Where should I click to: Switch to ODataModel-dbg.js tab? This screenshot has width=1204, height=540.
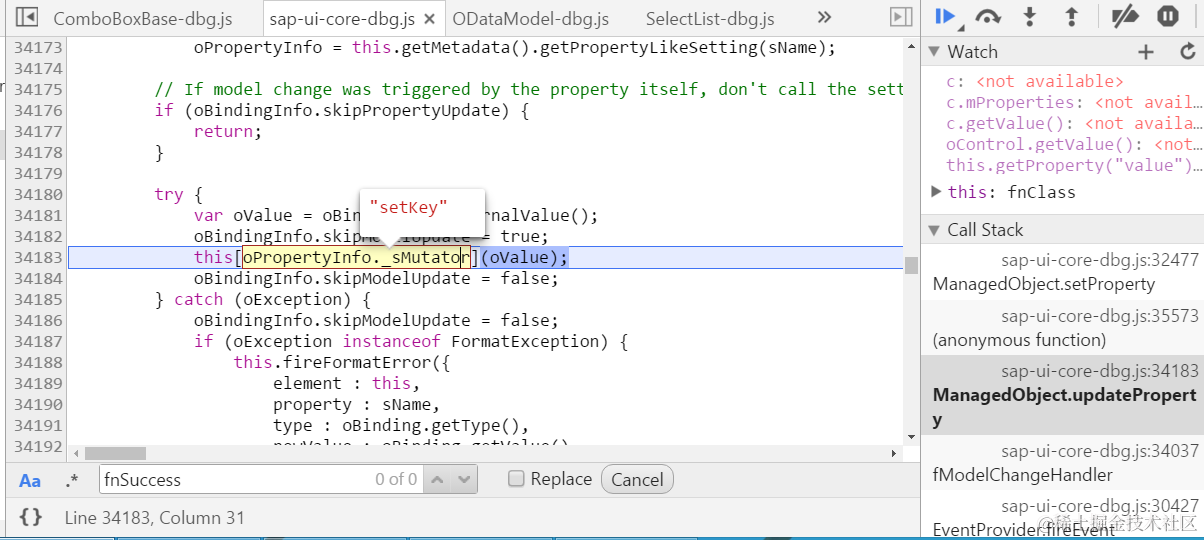point(530,18)
